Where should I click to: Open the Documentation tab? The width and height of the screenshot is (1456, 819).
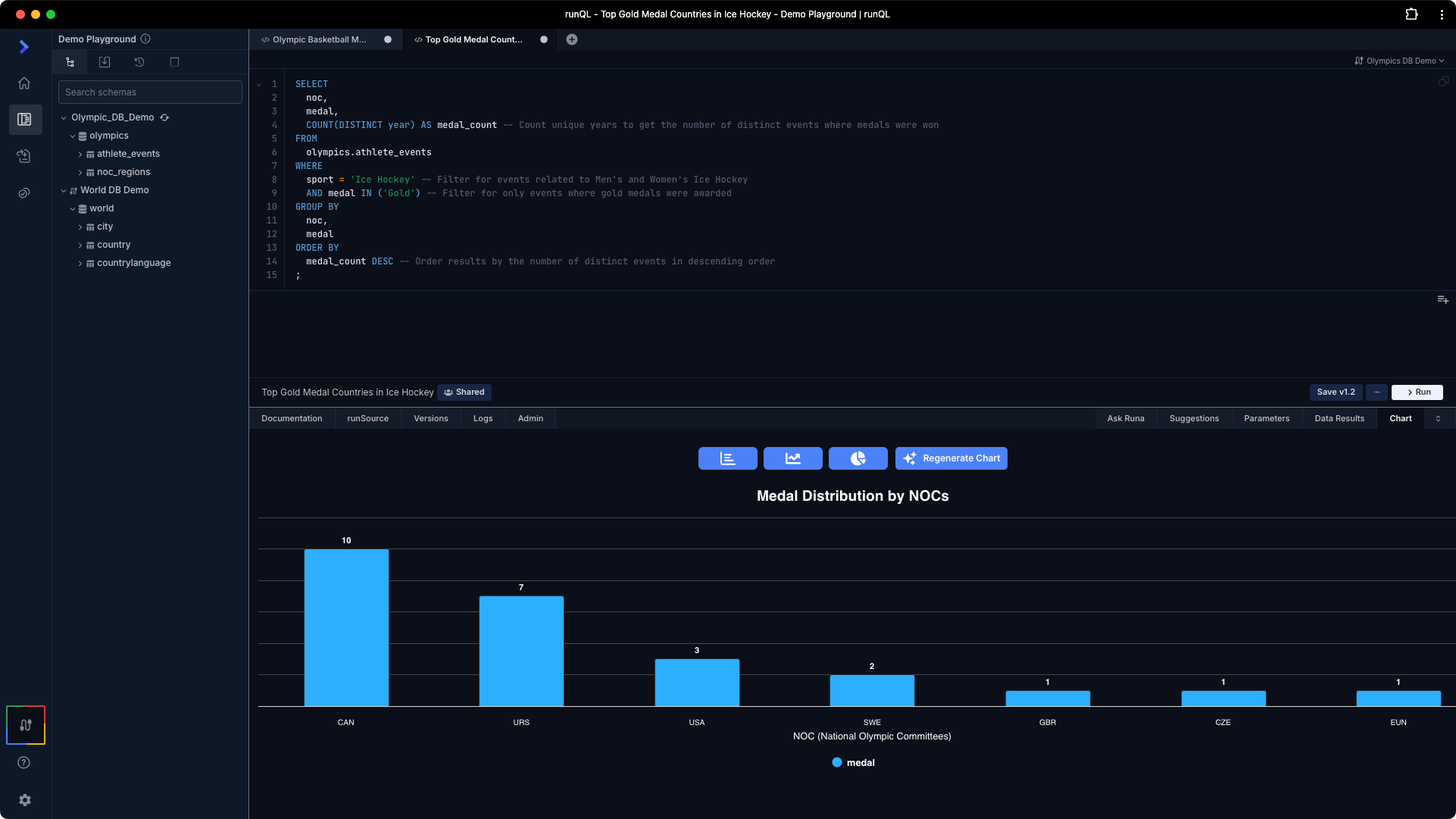coord(292,418)
